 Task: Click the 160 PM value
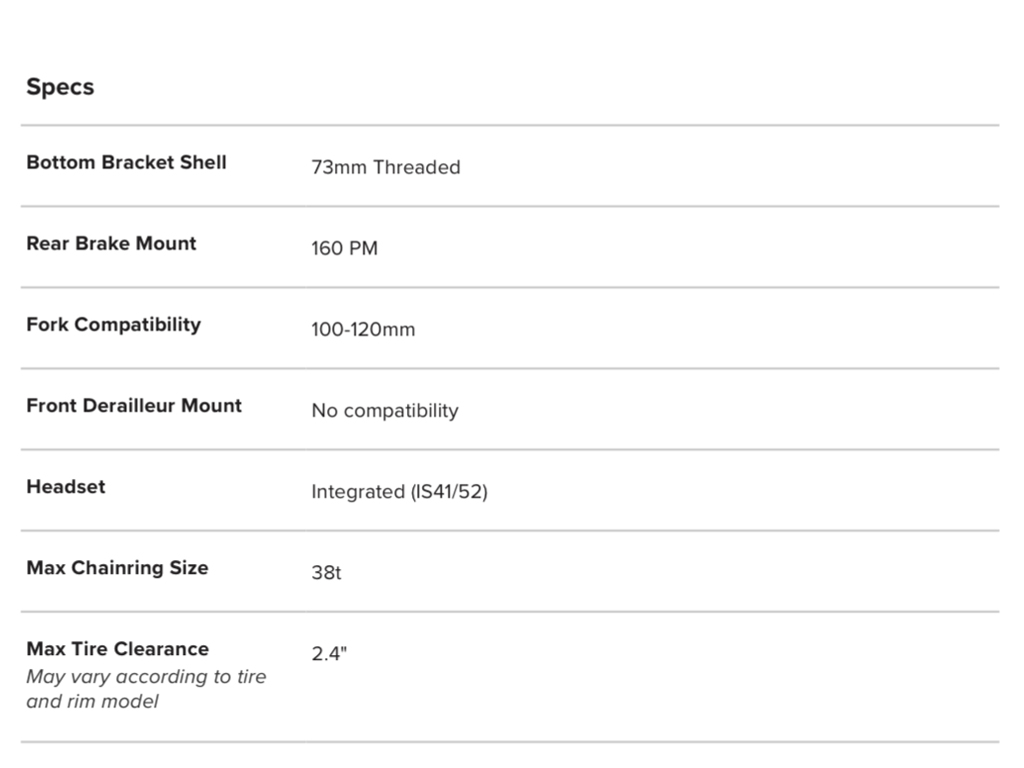[344, 248]
